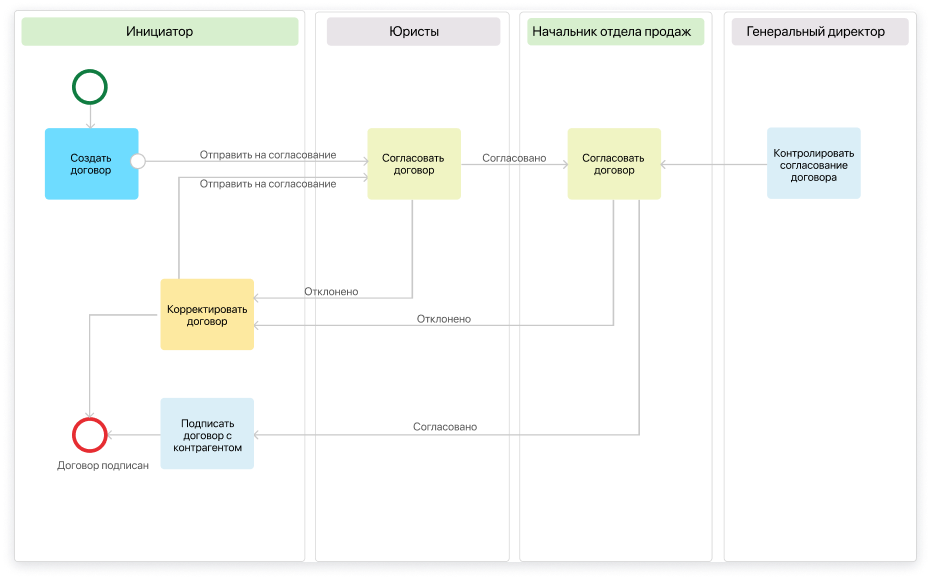Click the green start event circle
This screenshot has width=930, height=578.
click(x=90, y=87)
